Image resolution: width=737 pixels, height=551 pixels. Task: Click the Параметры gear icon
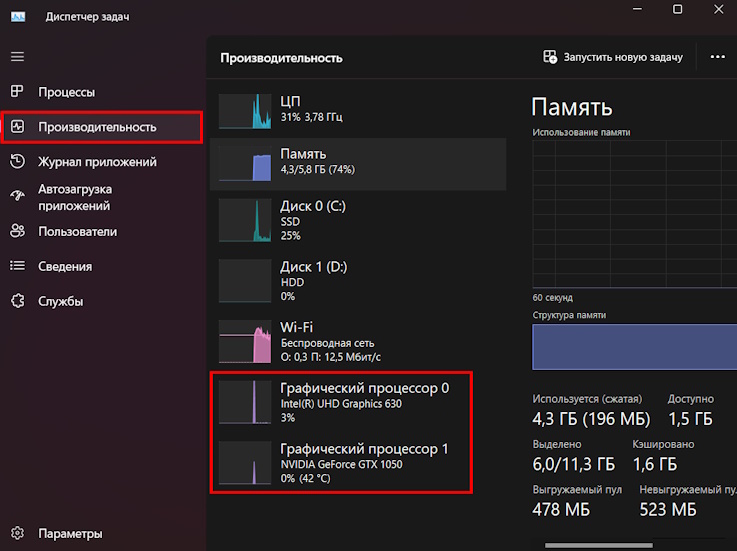pyautogui.click(x=17, y=533)
